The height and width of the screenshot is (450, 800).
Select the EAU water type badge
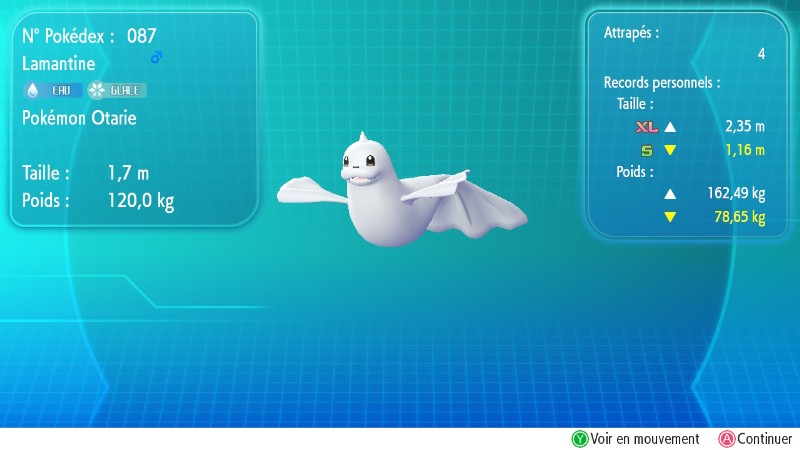53,90
